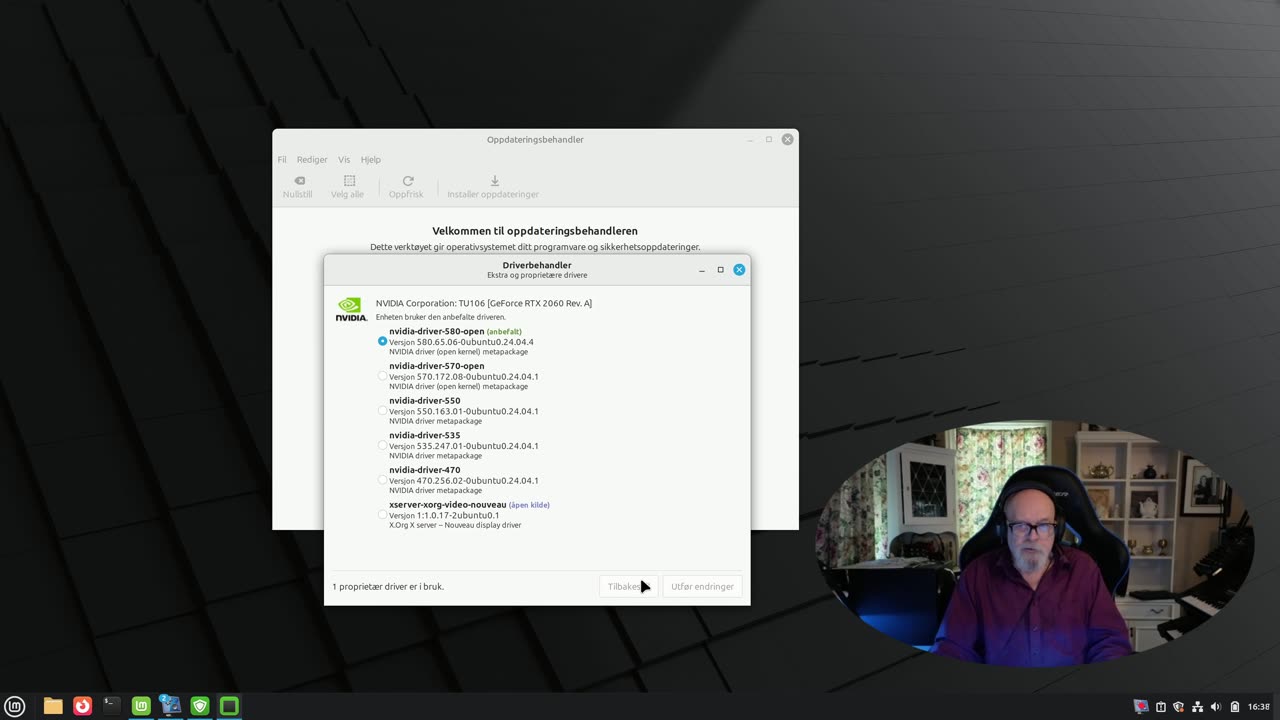Open the Vis menu
Image resolution: width=1280 pixels, height=720 pixels.
coord(344,159)
